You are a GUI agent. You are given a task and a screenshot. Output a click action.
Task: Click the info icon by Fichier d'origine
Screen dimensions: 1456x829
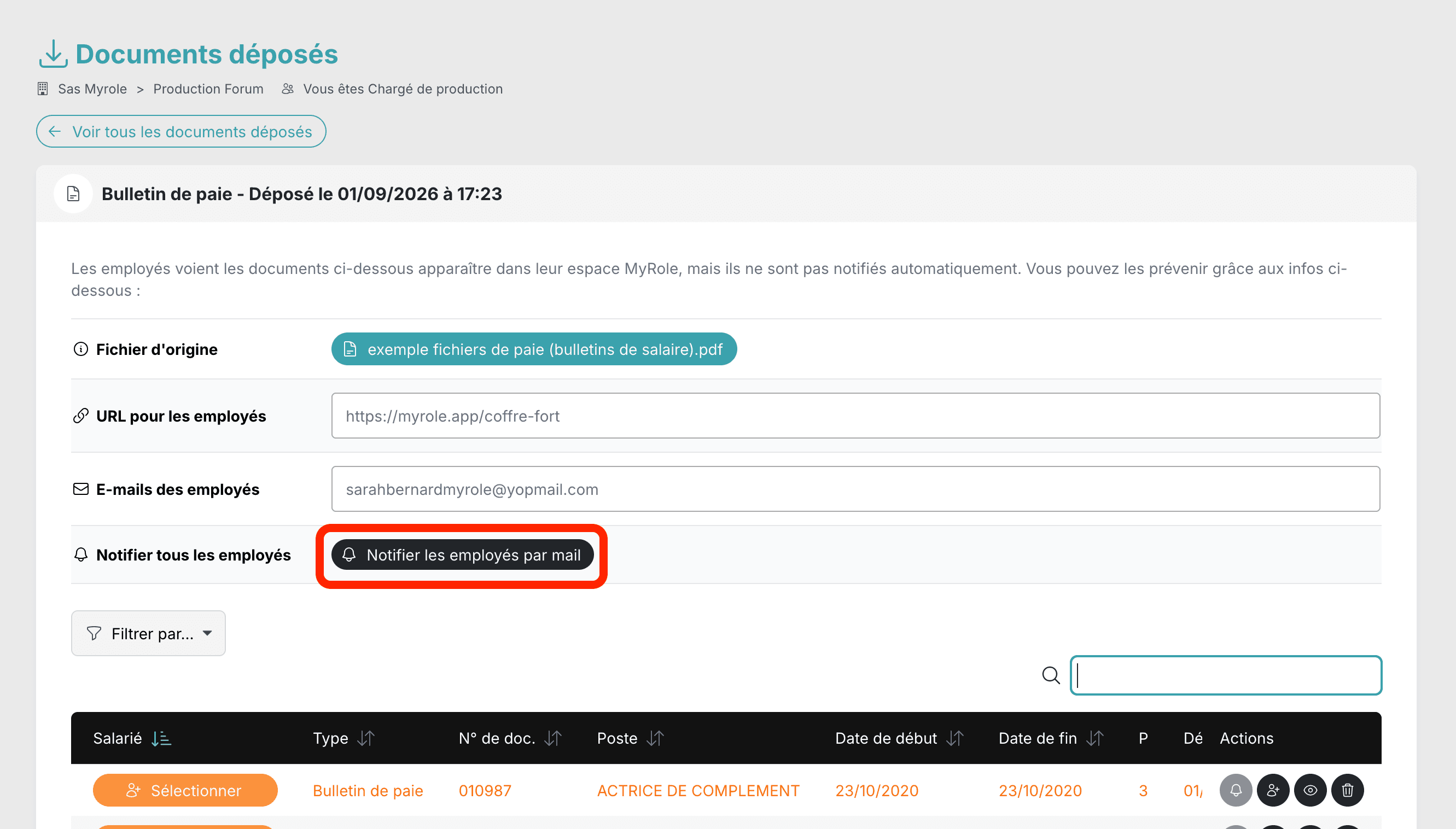coord(81,349)
